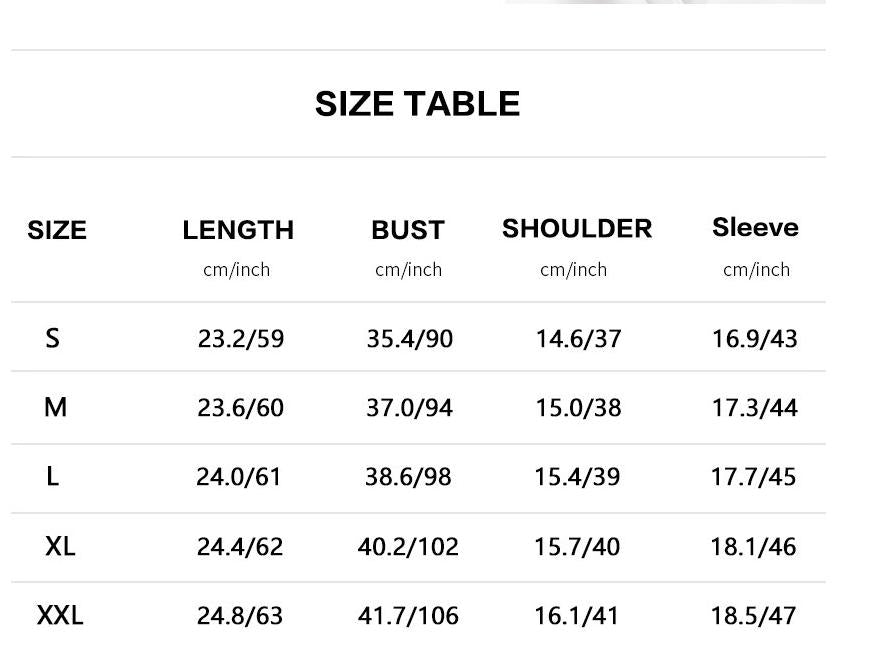Select the SIZE column header
The width and height of the screenshot is (884, 652).
pos(57,230)
